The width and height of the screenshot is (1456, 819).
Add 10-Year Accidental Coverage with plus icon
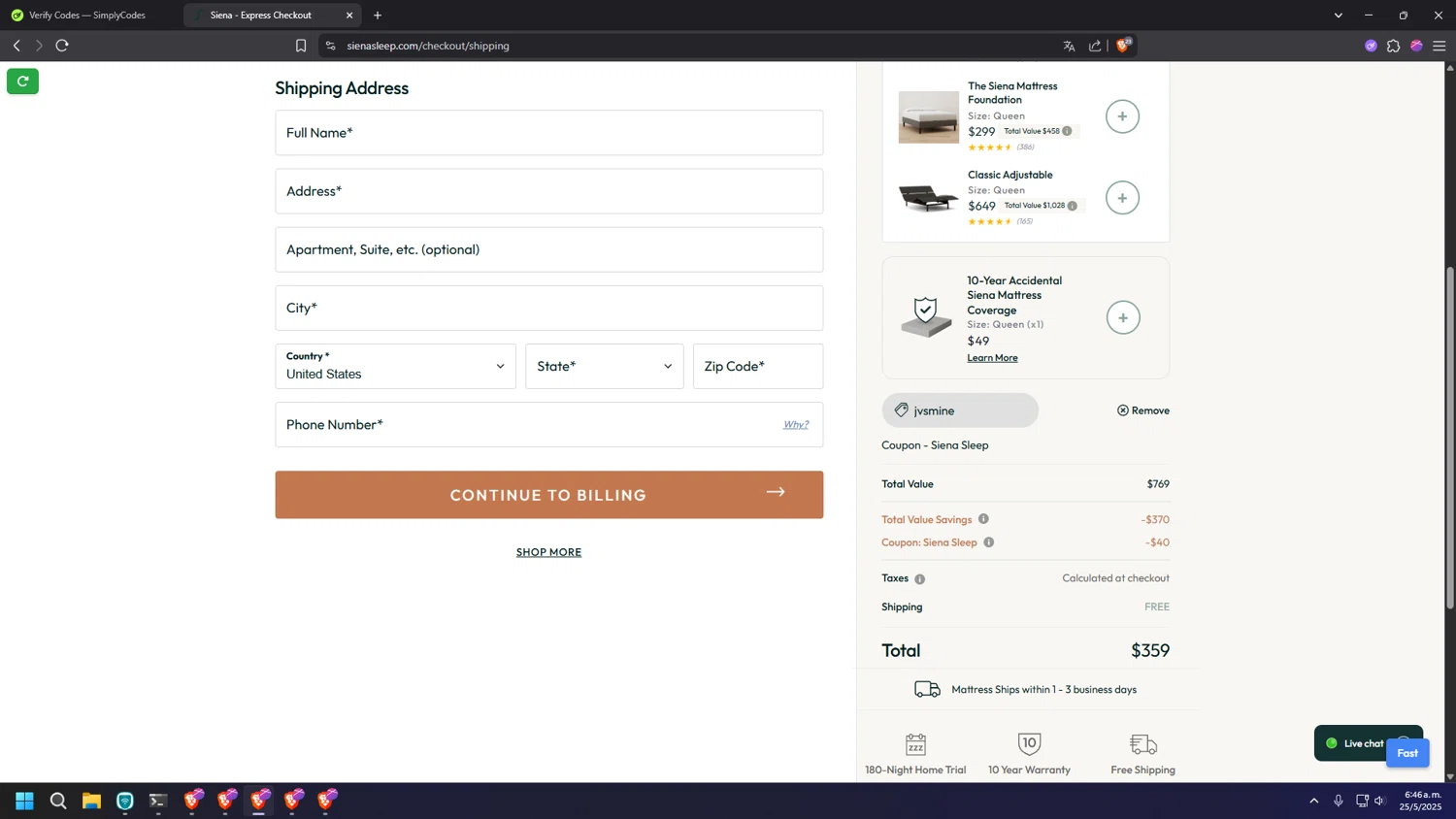coord(1123,317)
